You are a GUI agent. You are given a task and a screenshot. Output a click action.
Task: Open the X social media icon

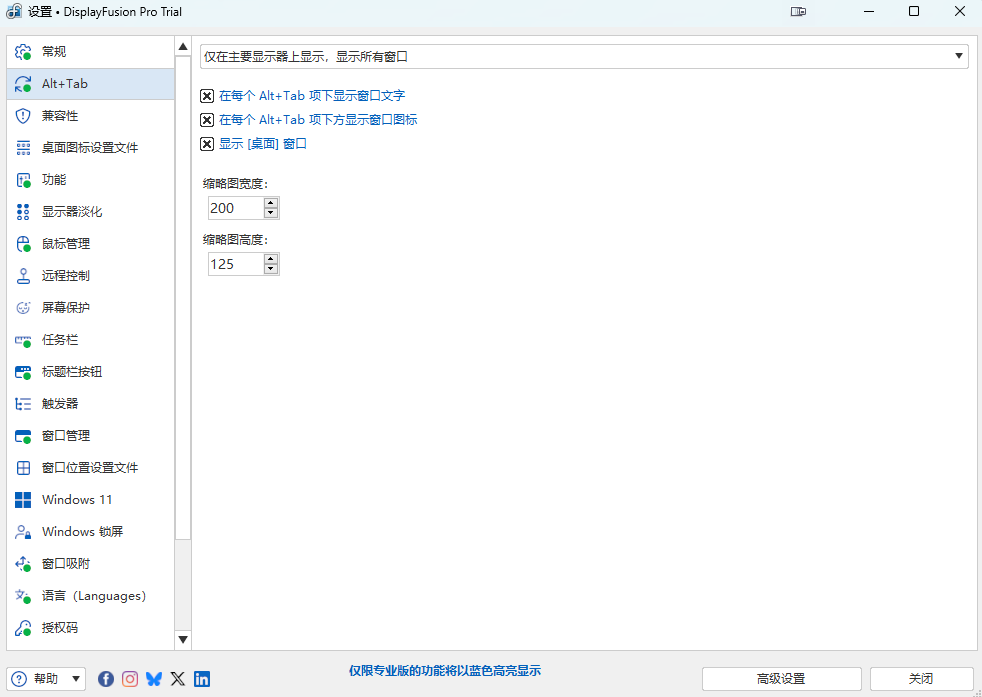coord(178,679)
